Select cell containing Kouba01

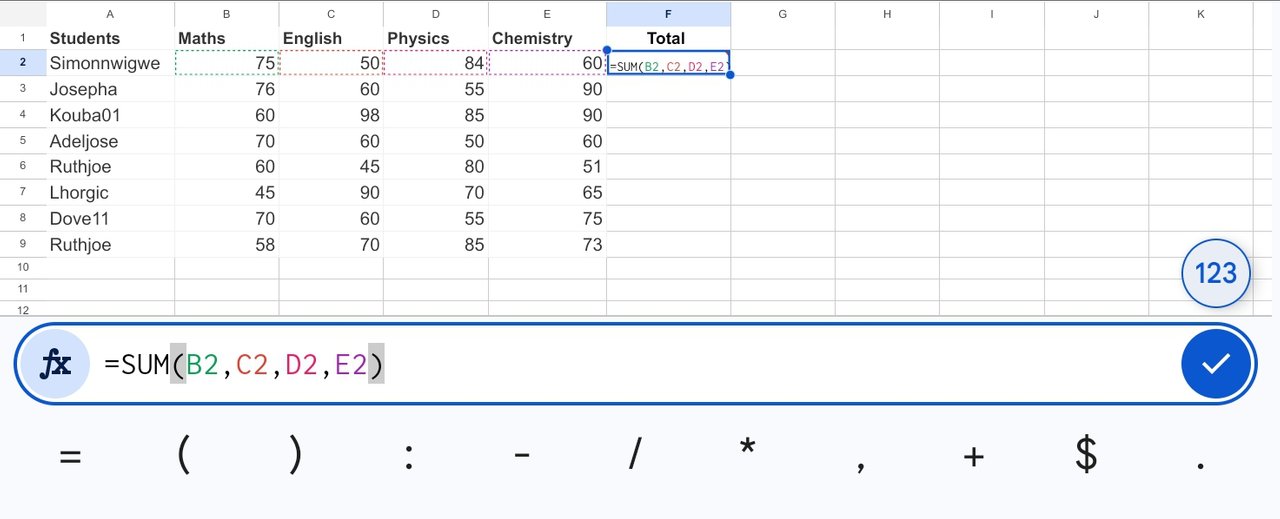click(x=110, y=115)
